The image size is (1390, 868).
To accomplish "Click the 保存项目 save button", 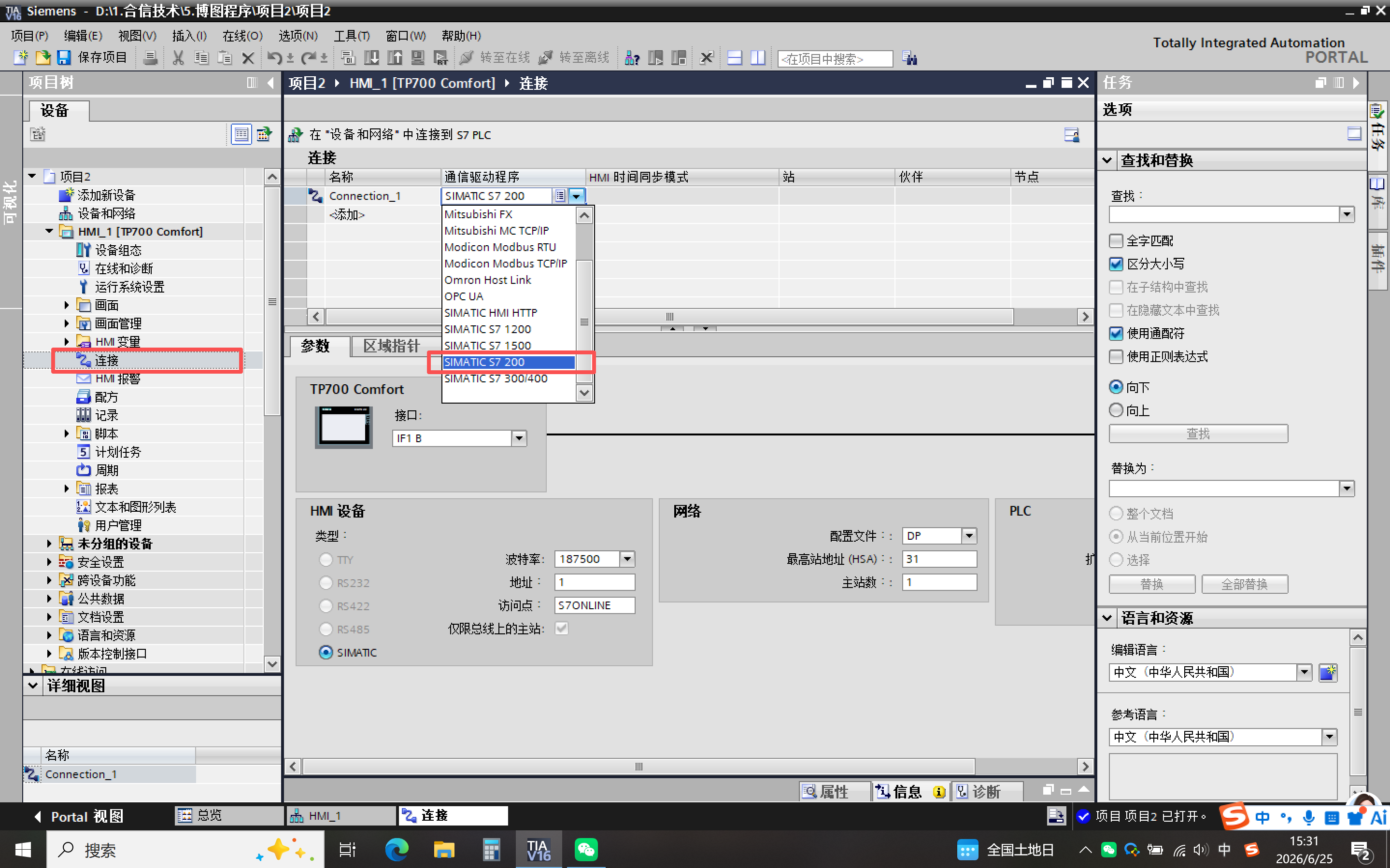I will (x=92, y=57).
